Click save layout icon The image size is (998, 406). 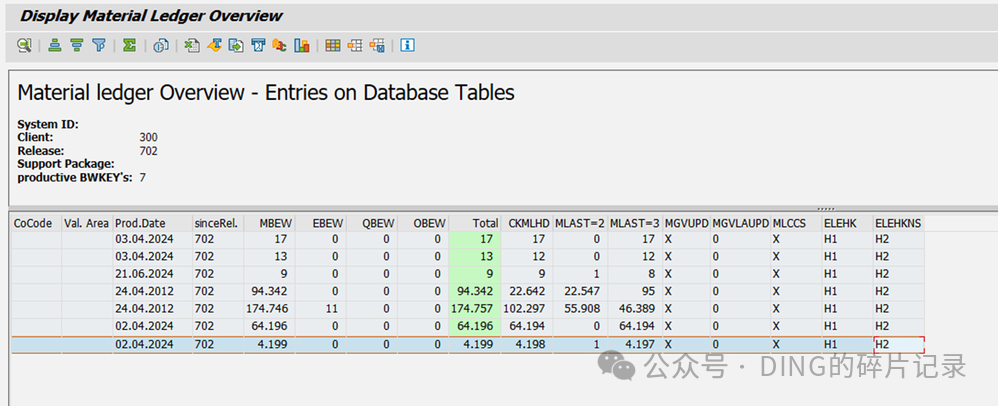pos(377,45)
